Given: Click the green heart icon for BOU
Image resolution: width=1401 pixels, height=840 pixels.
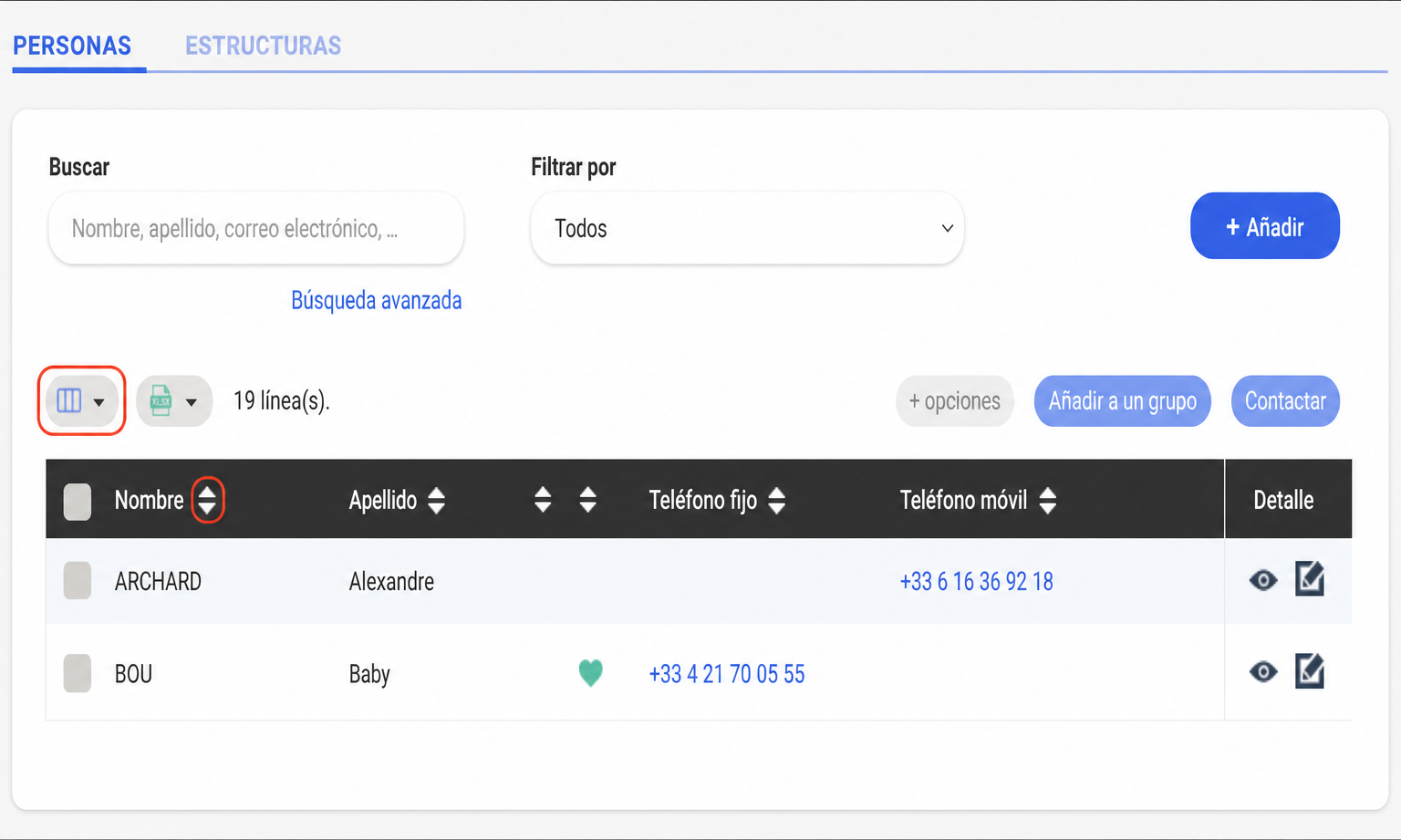Looking at the screenshot, I should coord(591,673).
